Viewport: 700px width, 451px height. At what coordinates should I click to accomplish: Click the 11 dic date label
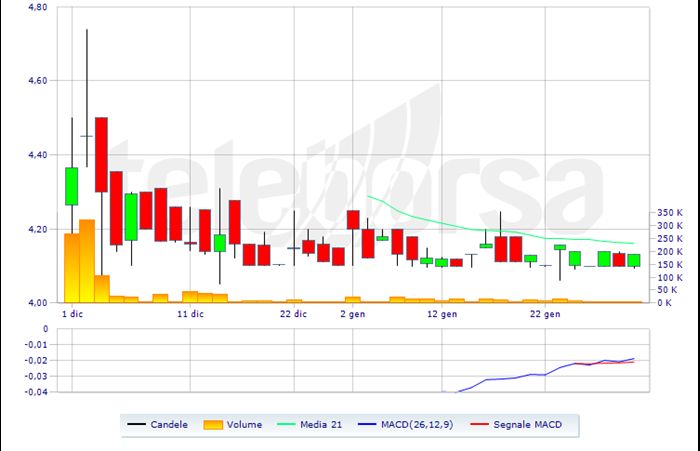(190, 314)
